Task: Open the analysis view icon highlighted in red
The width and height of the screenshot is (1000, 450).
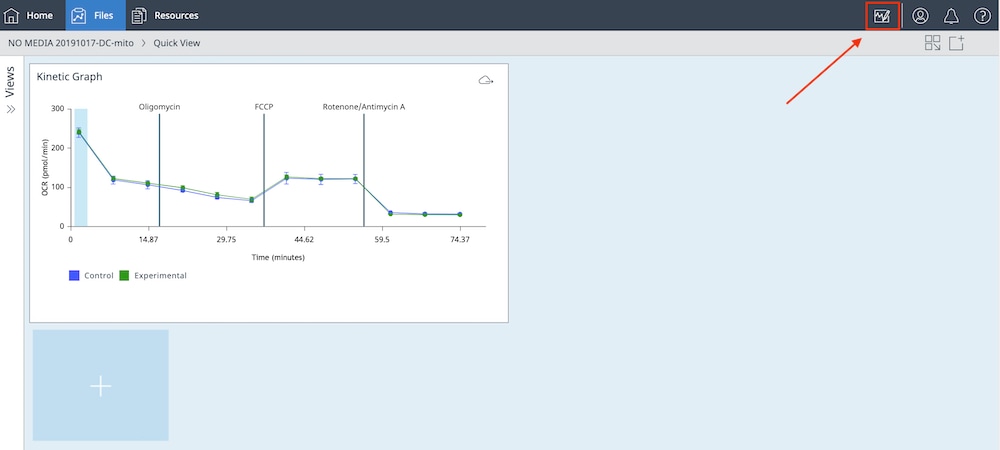Action: coord(882,16)
